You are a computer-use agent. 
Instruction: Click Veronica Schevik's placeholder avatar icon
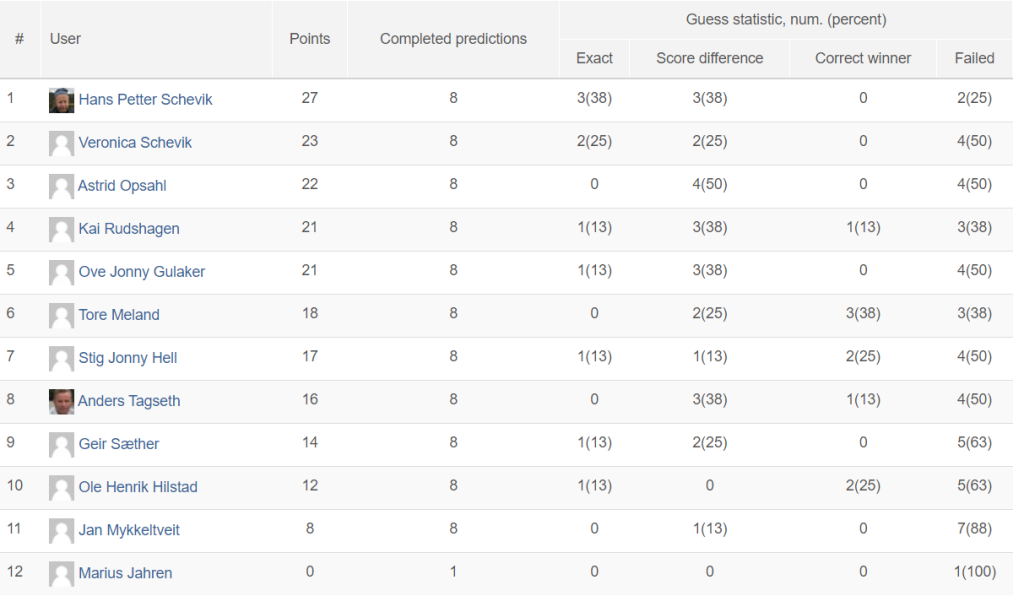[x=61, y=144]
